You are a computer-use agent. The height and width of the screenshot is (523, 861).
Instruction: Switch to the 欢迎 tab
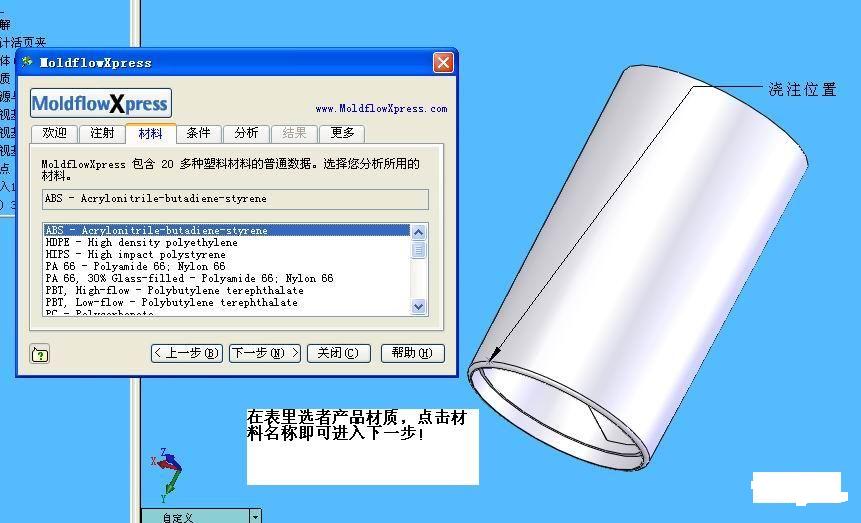54,133
